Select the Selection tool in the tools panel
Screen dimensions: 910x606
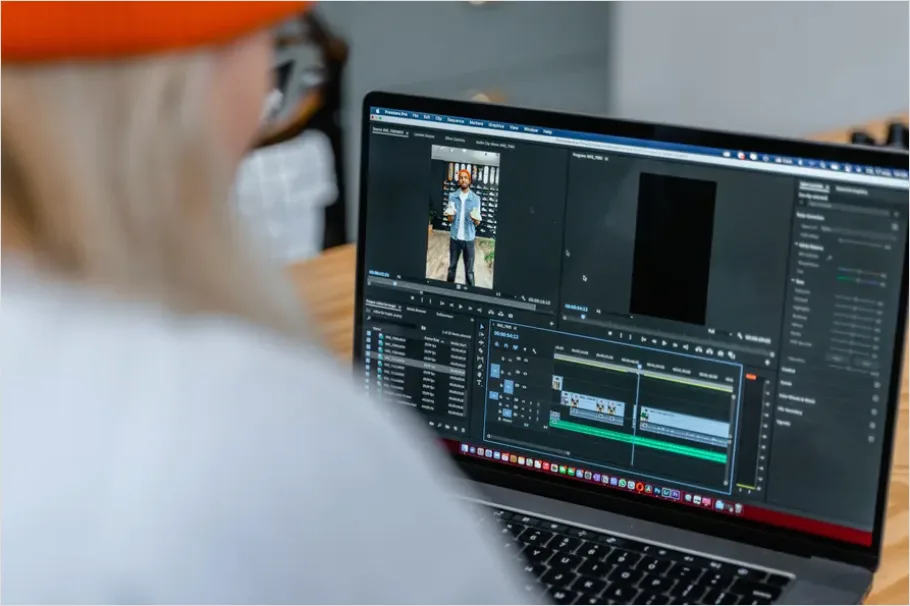pos(482,327)
